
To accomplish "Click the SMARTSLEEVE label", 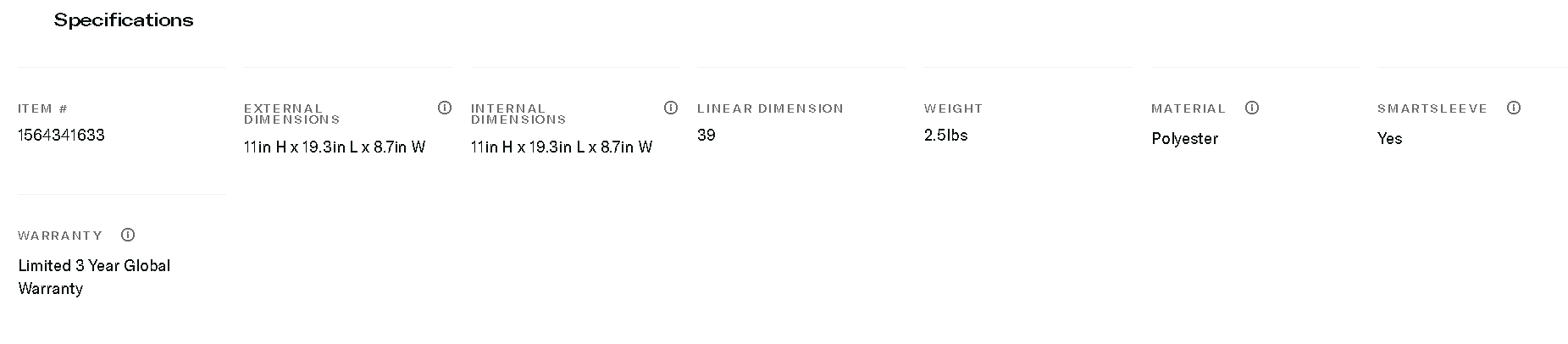I will coord(1432,108).
